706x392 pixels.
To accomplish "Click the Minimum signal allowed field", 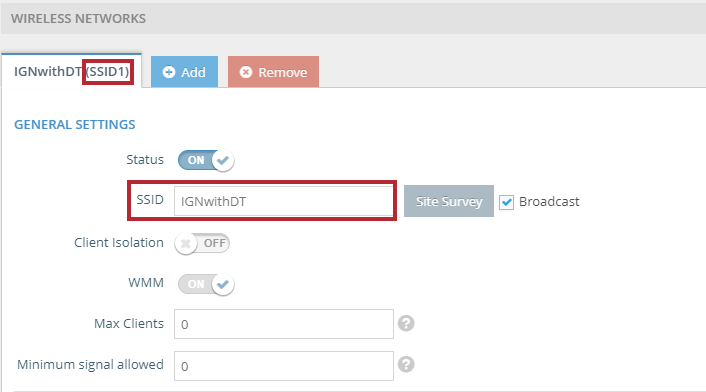I will tap(284, 366).
